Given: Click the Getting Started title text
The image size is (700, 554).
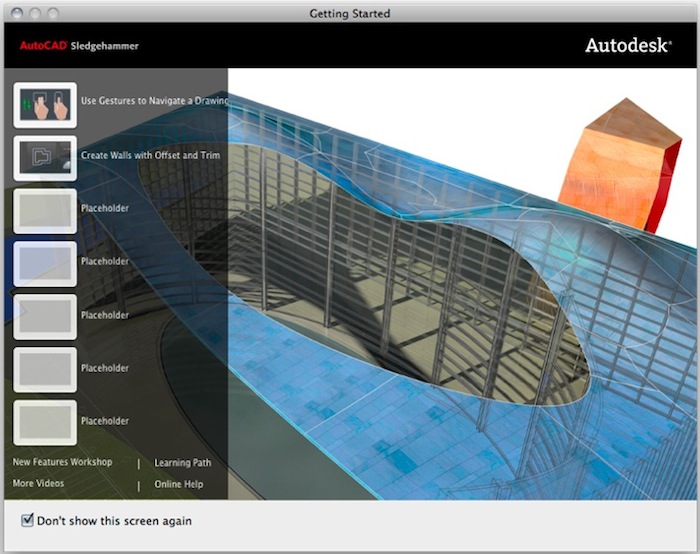Looking at the screenshot, I should tap(350, 14).
